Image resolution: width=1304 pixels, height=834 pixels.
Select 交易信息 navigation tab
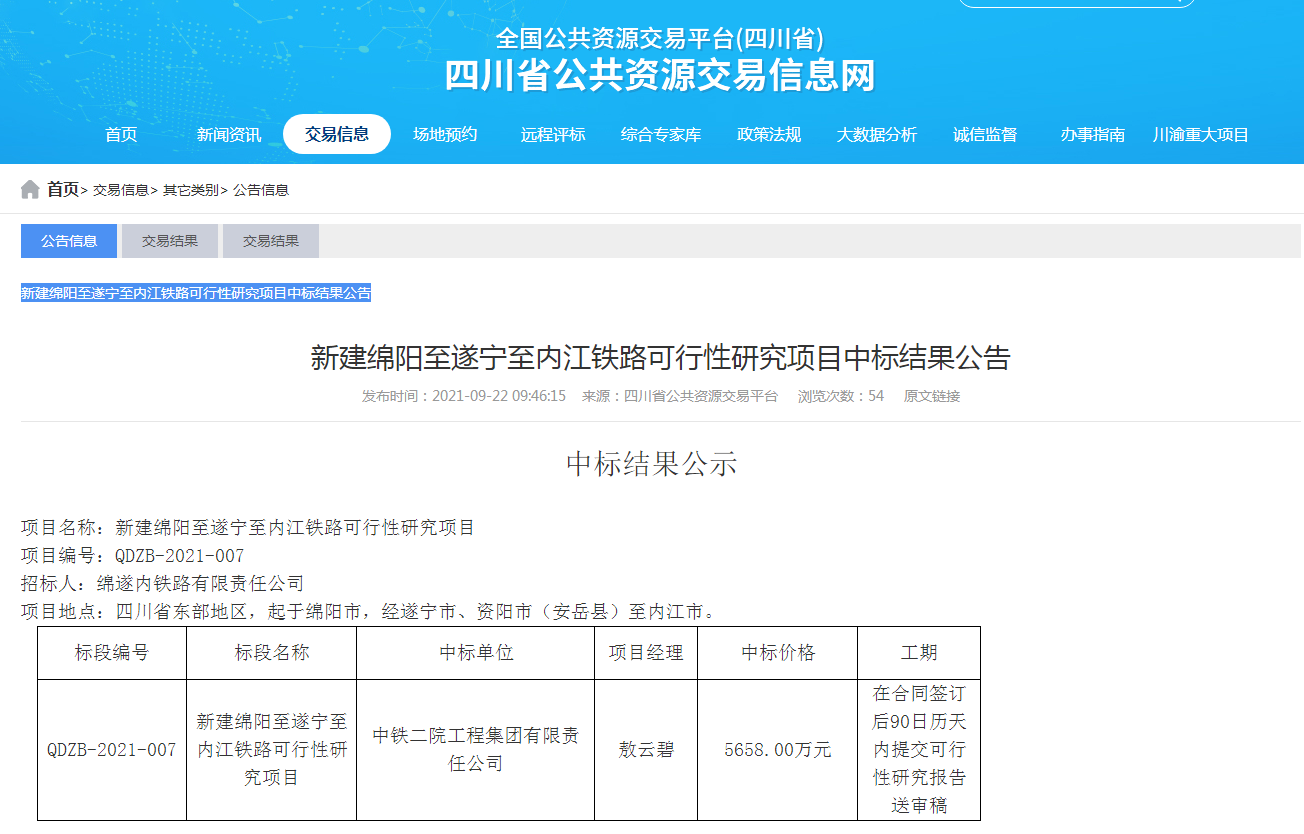tap(337, 134)
